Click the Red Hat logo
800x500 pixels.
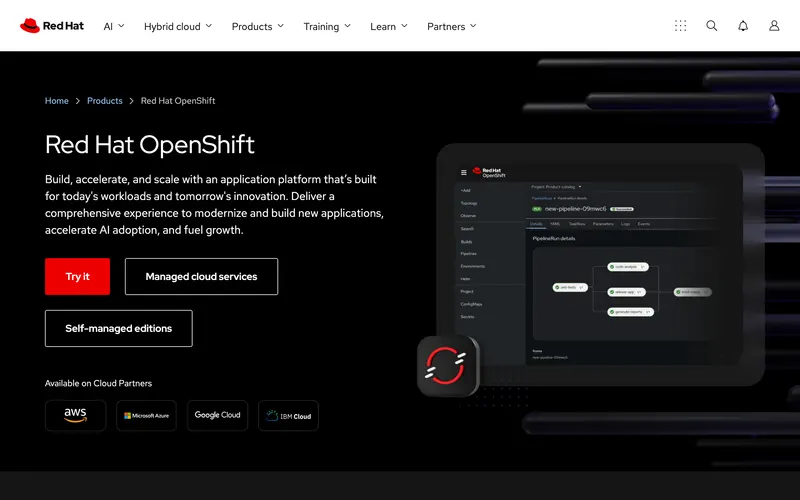click(52, 26)
